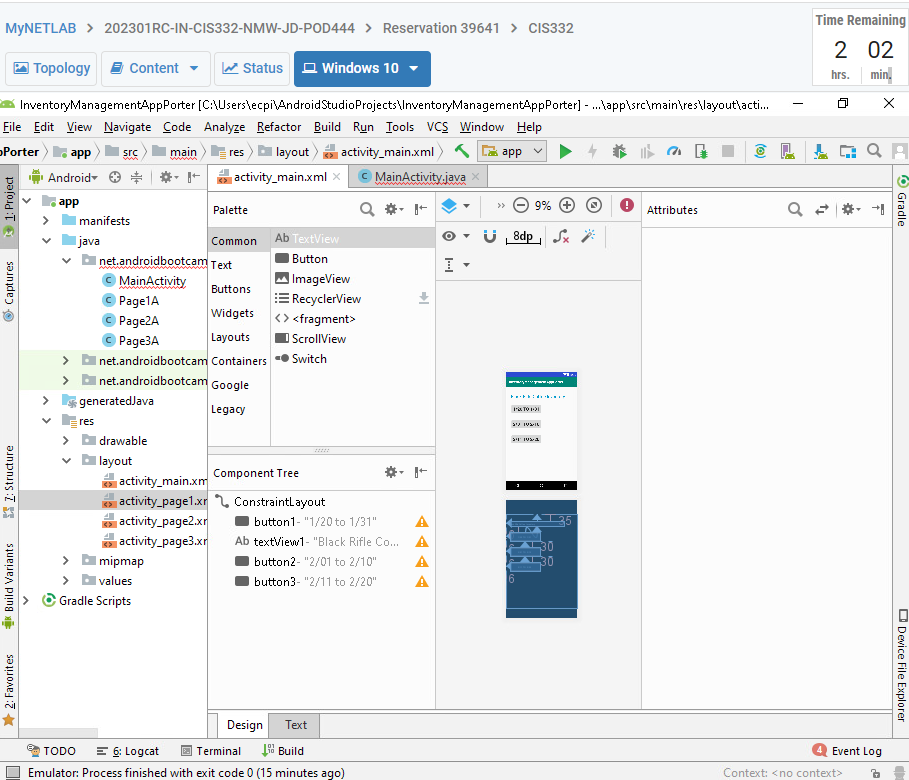Click Zoom to Fit Screen icon
909x780 pixels.
coord(594,205)
